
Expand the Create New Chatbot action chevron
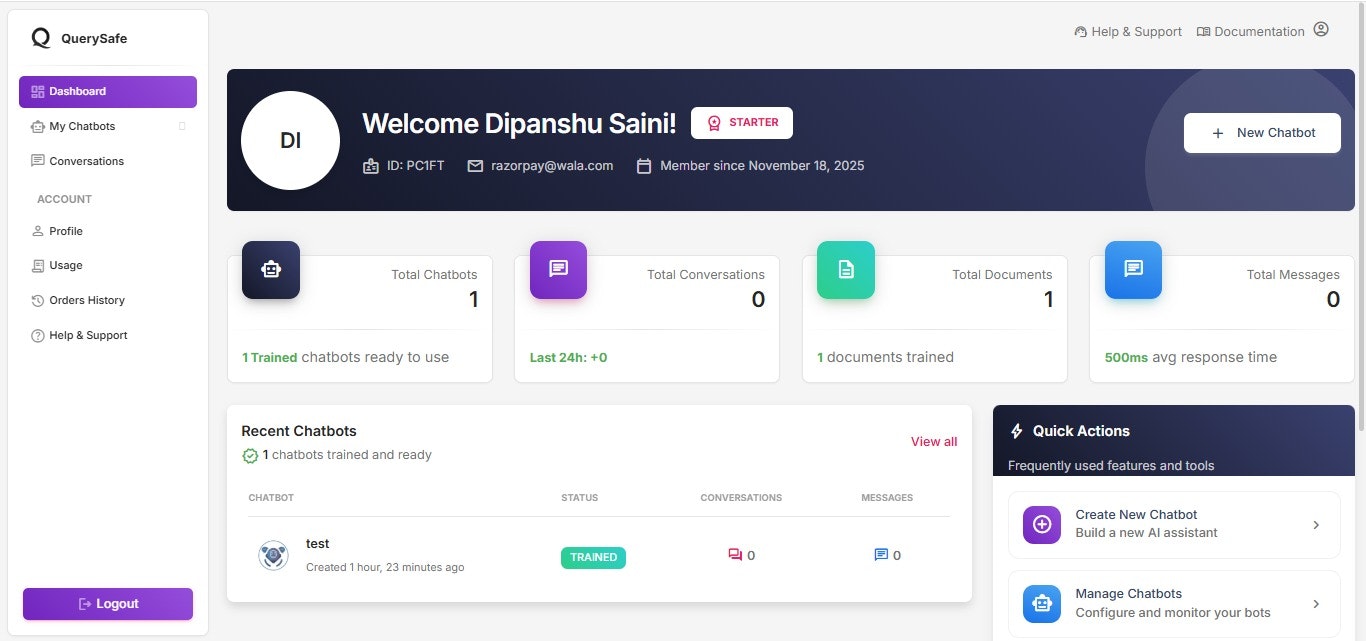[1317, 524]
